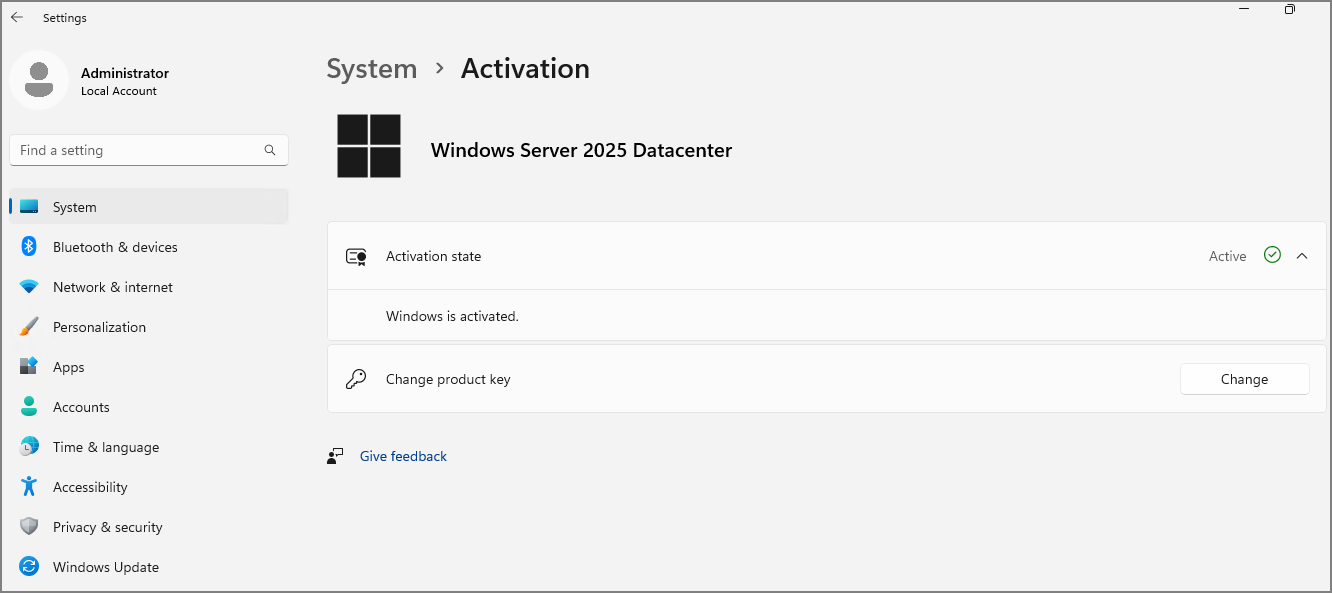Select Personalization in the sidebar
Image resolution: width=1332 pixels, height=593 pixels.
click(149, 327)
